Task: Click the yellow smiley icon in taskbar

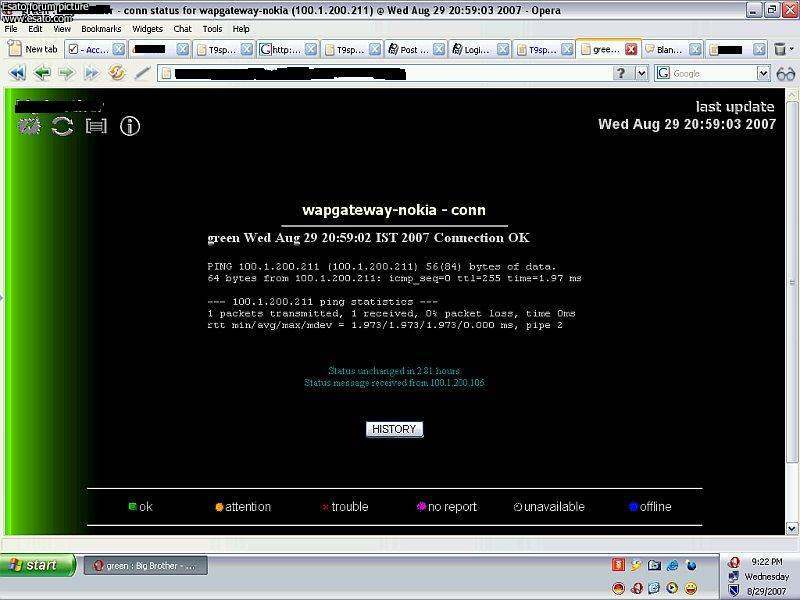Action: 690,588
